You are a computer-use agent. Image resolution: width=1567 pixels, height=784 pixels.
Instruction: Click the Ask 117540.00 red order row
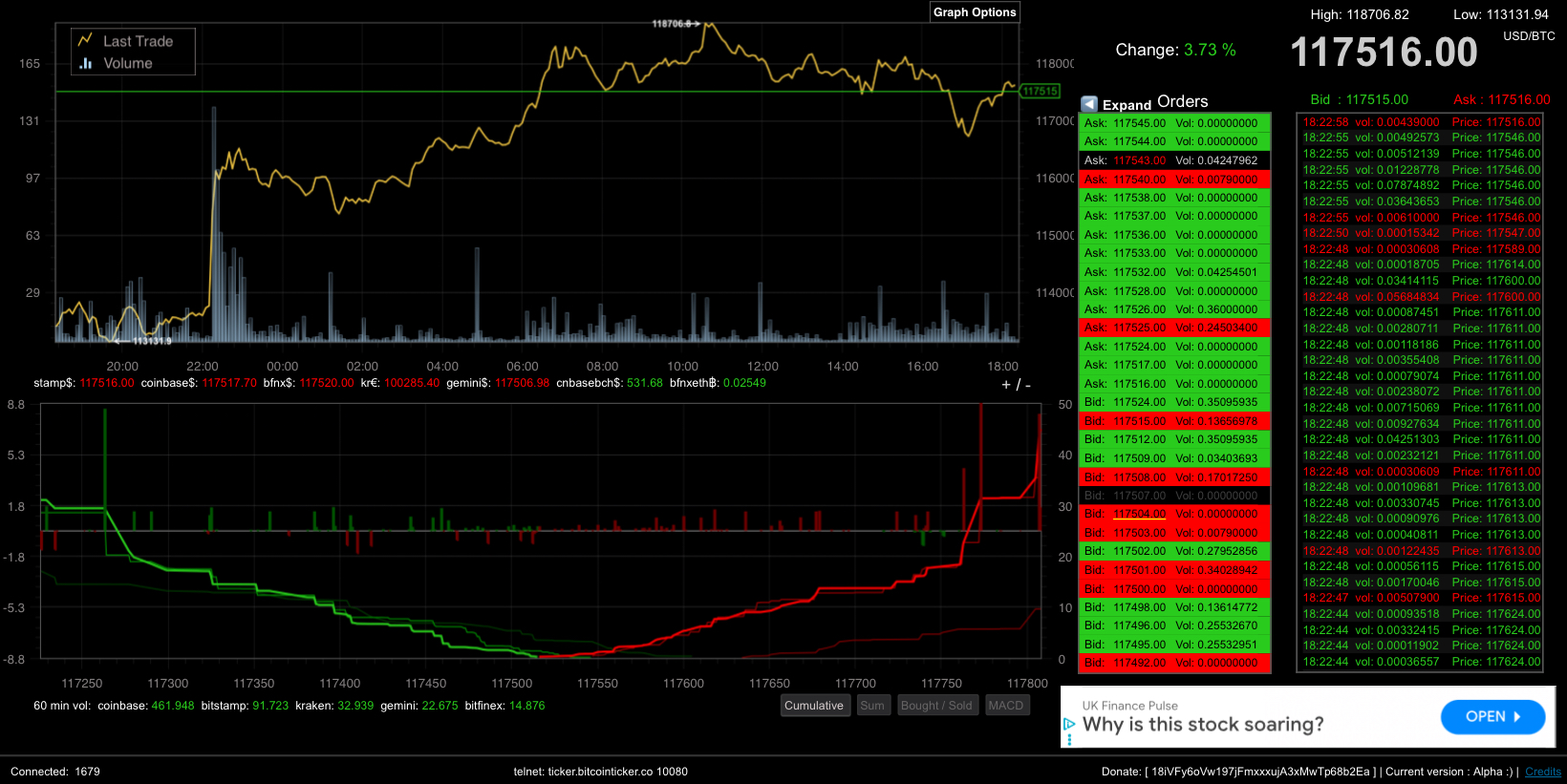tap(1174, 180)
